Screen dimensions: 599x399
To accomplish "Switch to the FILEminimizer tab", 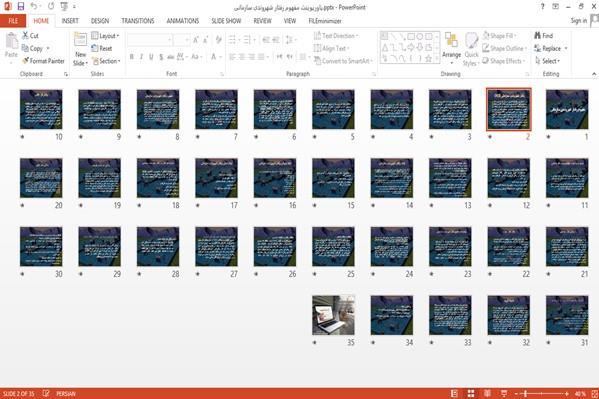I will 325,21.
